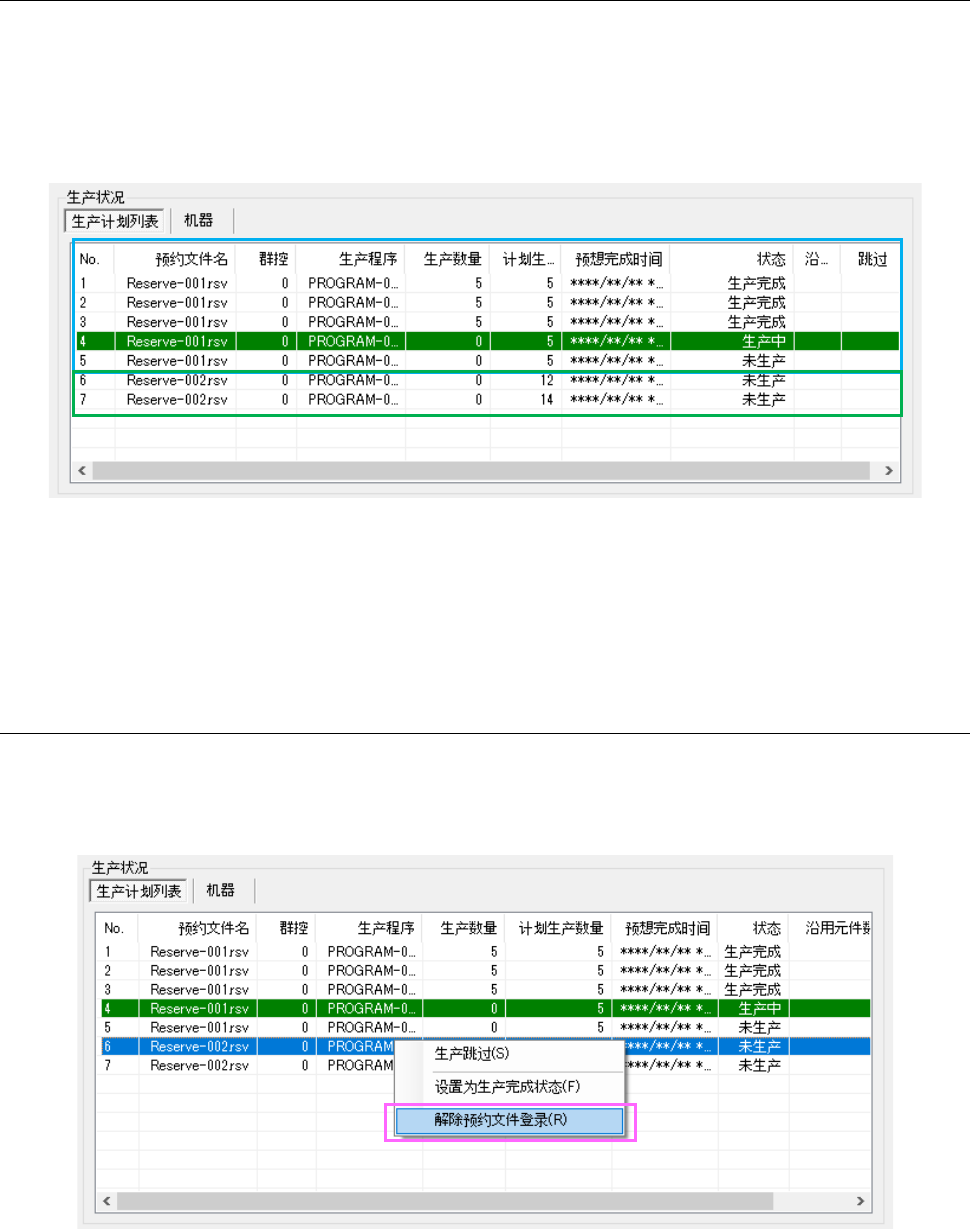Viewport: 970px width, 1229px height.
Task: Select row 5 未生产 in panel without menu
Action: point(486,360)
